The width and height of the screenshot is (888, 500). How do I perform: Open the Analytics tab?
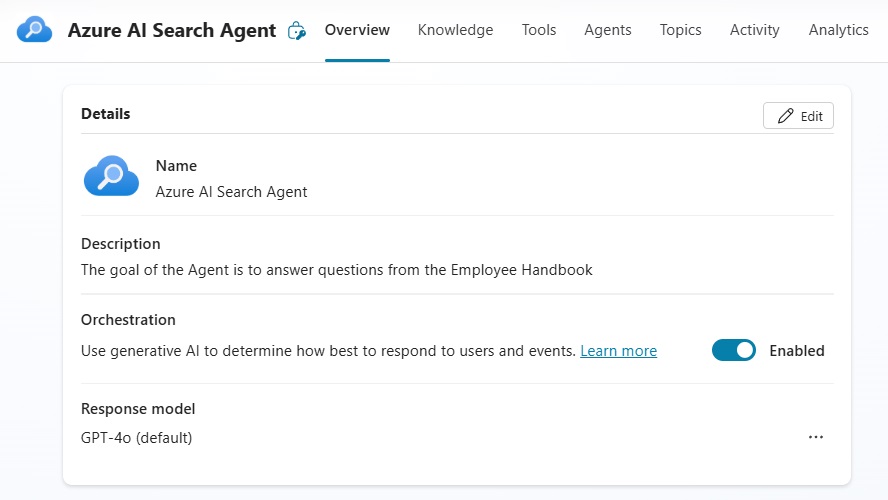838,30
